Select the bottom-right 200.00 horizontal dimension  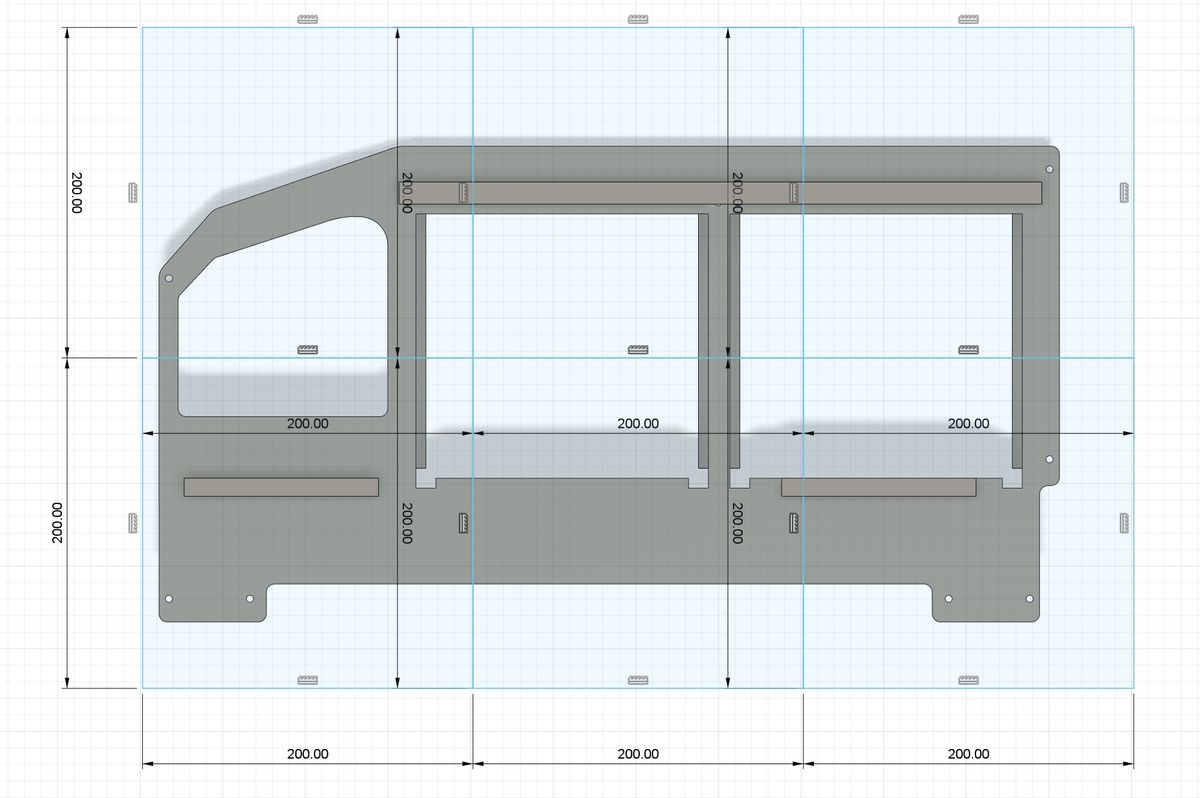968,754
